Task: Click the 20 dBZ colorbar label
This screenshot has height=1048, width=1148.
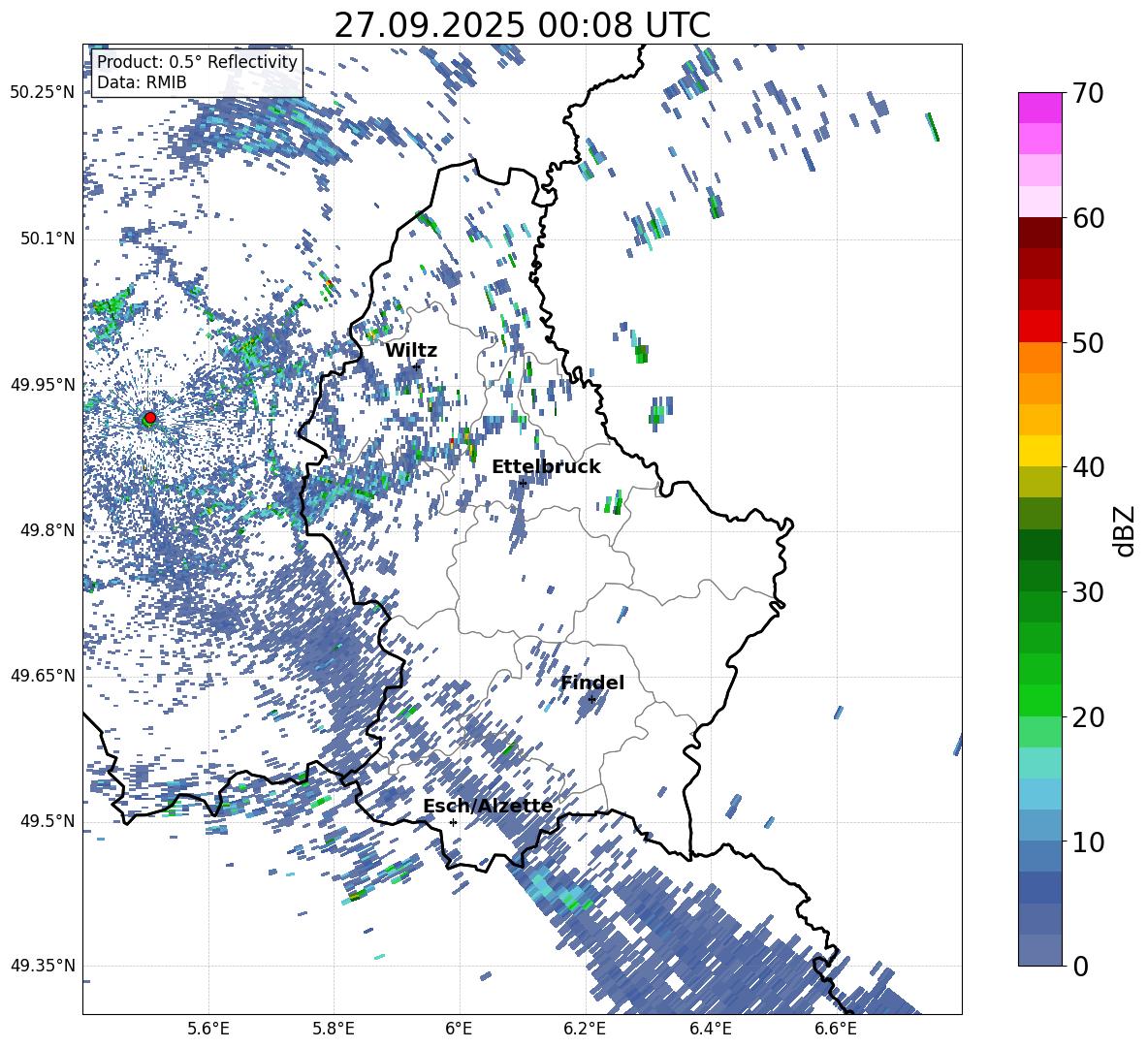Action: [x=1088, y=717]
